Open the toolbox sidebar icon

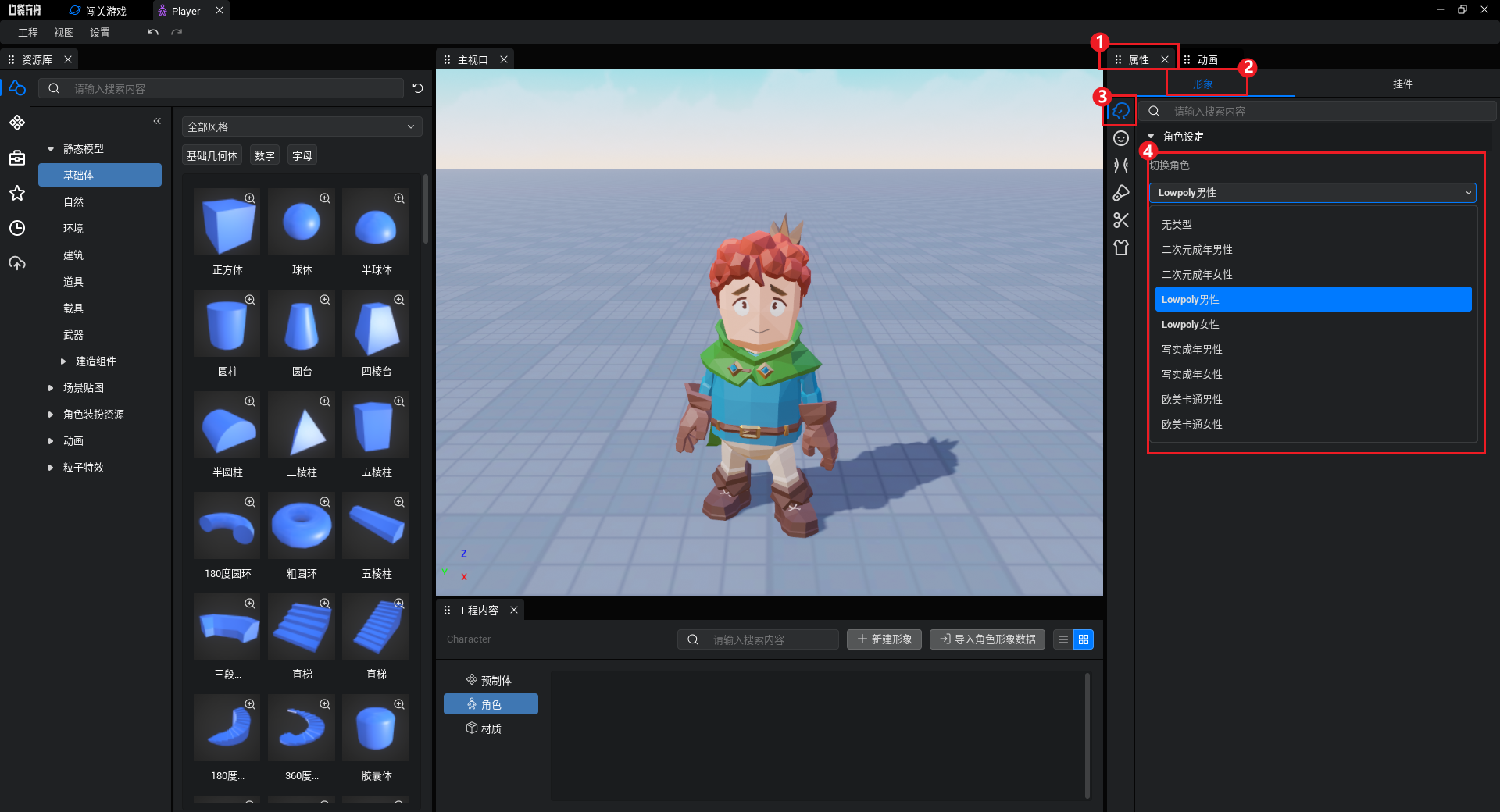pos(16,158)
